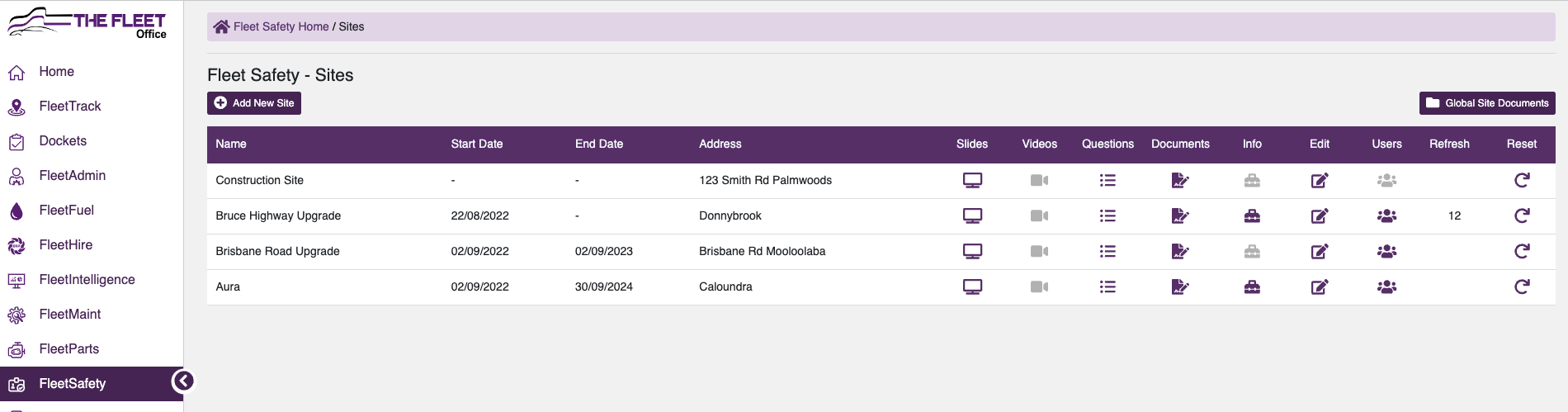Screen dimensions: 1568x412
Task: Collapse the left sidebar menu
Action: 182,381
